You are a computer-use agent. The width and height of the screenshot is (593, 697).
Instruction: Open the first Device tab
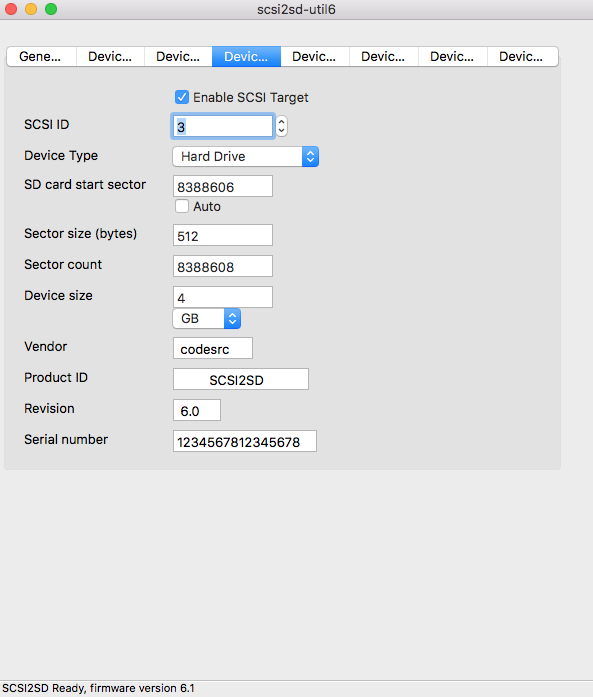pyautogui.click(x=110, y=56)
